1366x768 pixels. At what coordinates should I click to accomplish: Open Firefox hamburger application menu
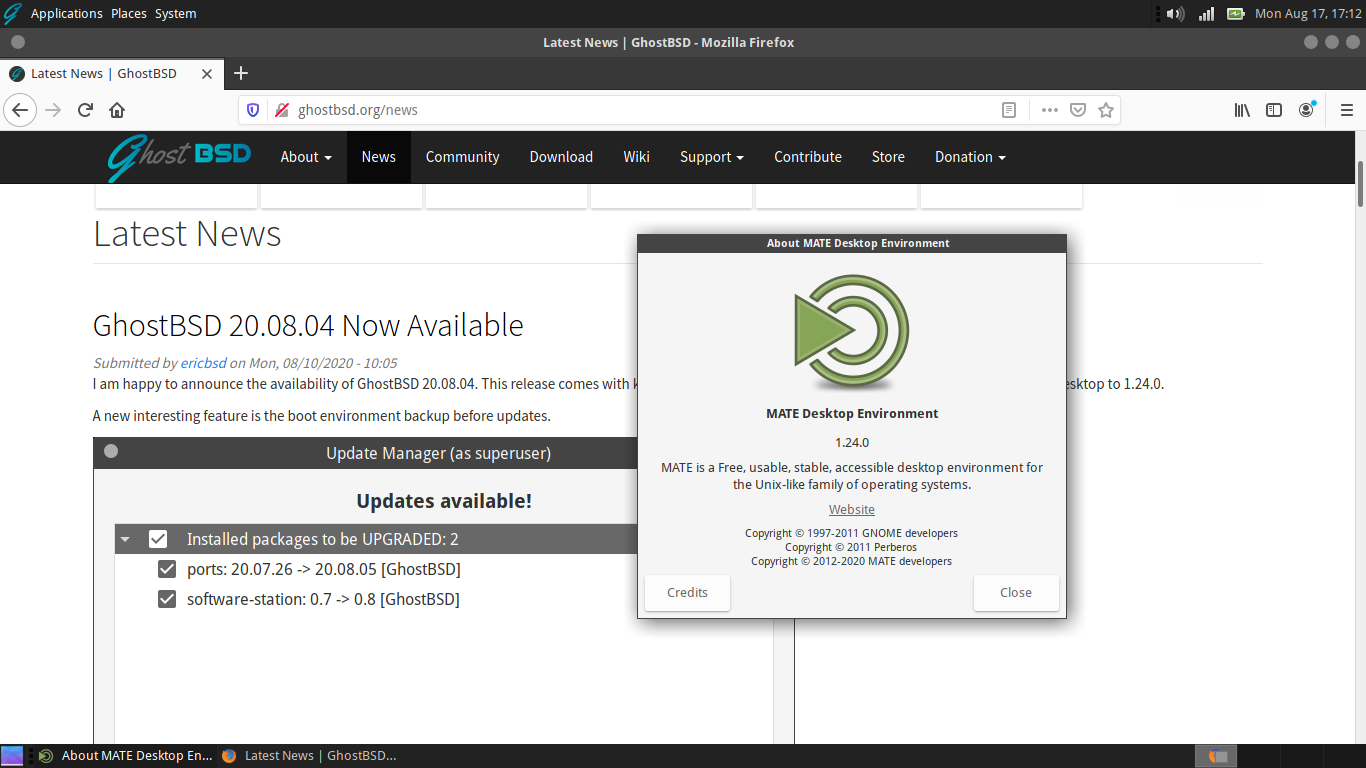(1346, 110)
